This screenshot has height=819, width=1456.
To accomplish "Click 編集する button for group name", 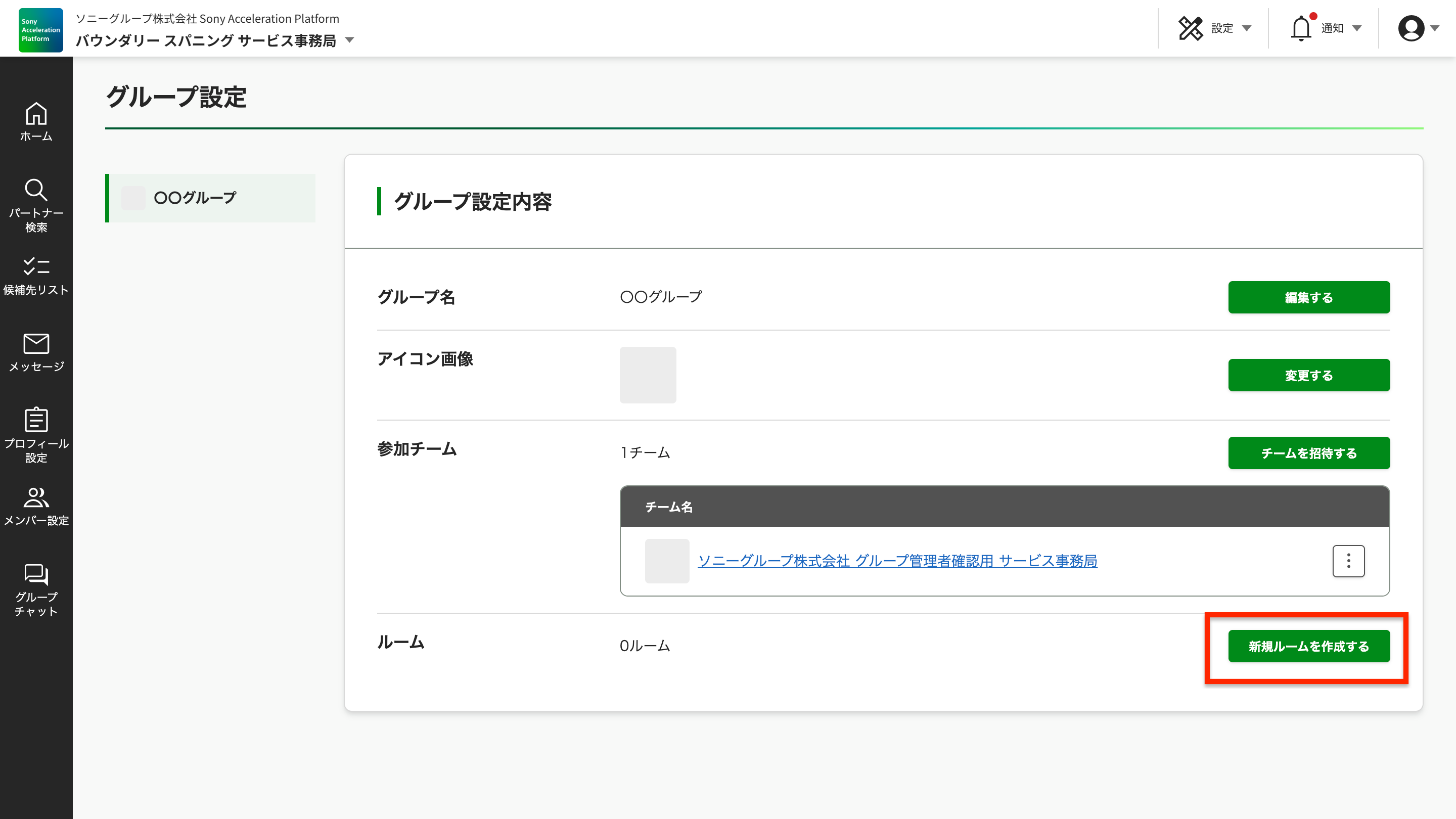I will click(1308, 297).
